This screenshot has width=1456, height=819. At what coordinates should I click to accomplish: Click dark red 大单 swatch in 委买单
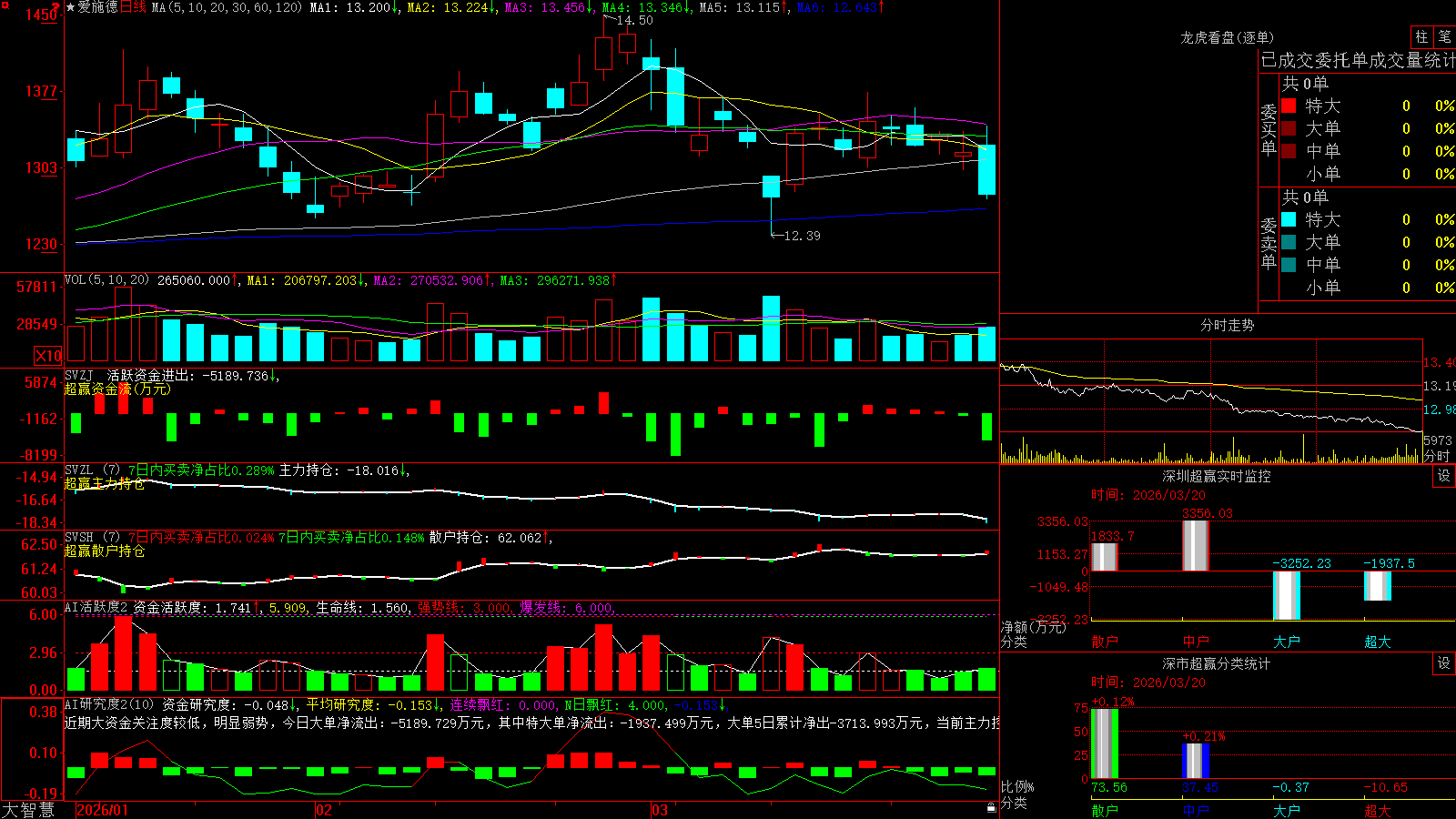(1289, 128)
